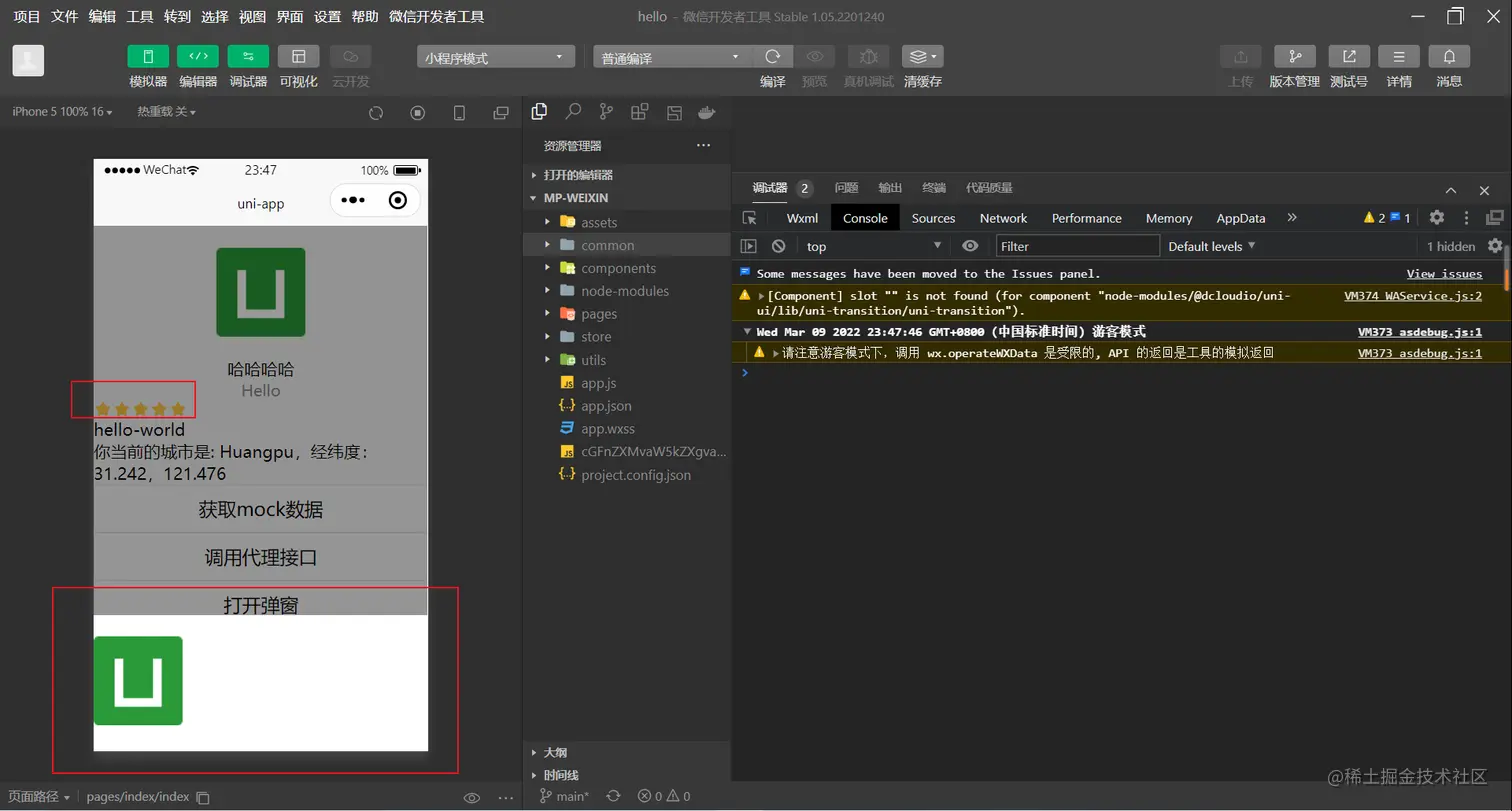1512x811 pixels.
Task: Switch to the AppData tab
Action: click(x=1241, y=218)
